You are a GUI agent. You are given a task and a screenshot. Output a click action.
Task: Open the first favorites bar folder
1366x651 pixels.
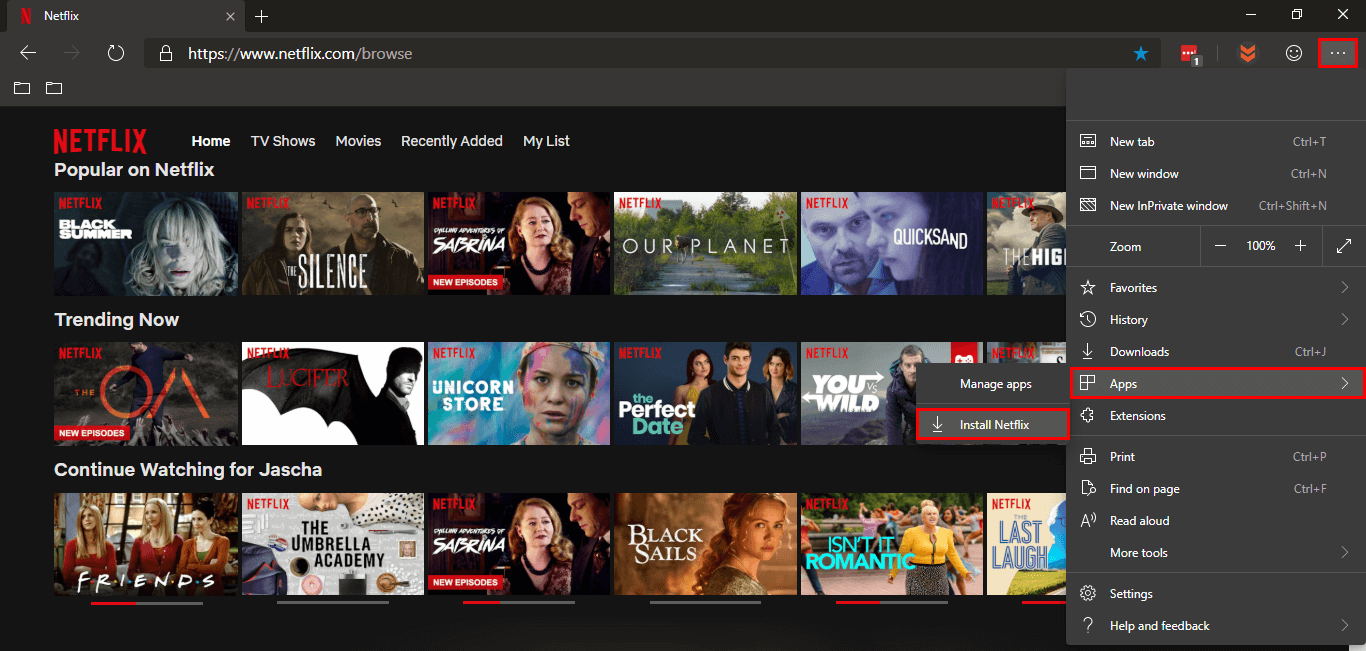click(22, 88)
